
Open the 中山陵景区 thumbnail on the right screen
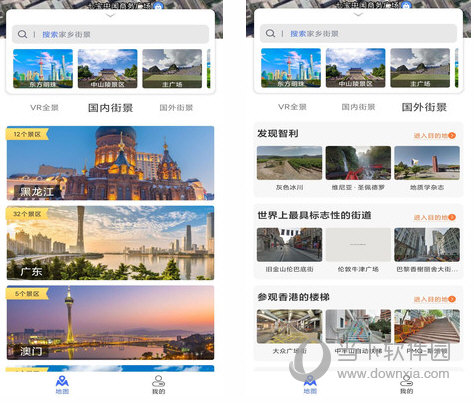(355, 68)
